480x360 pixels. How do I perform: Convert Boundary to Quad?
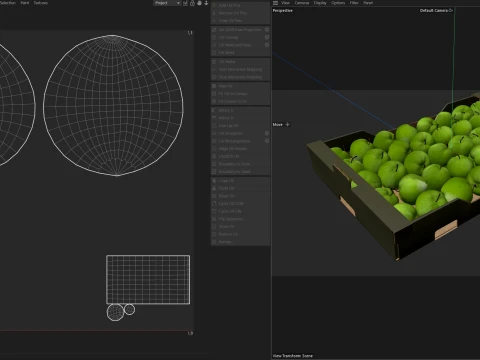pyautogui.click(x=240, y=172)
